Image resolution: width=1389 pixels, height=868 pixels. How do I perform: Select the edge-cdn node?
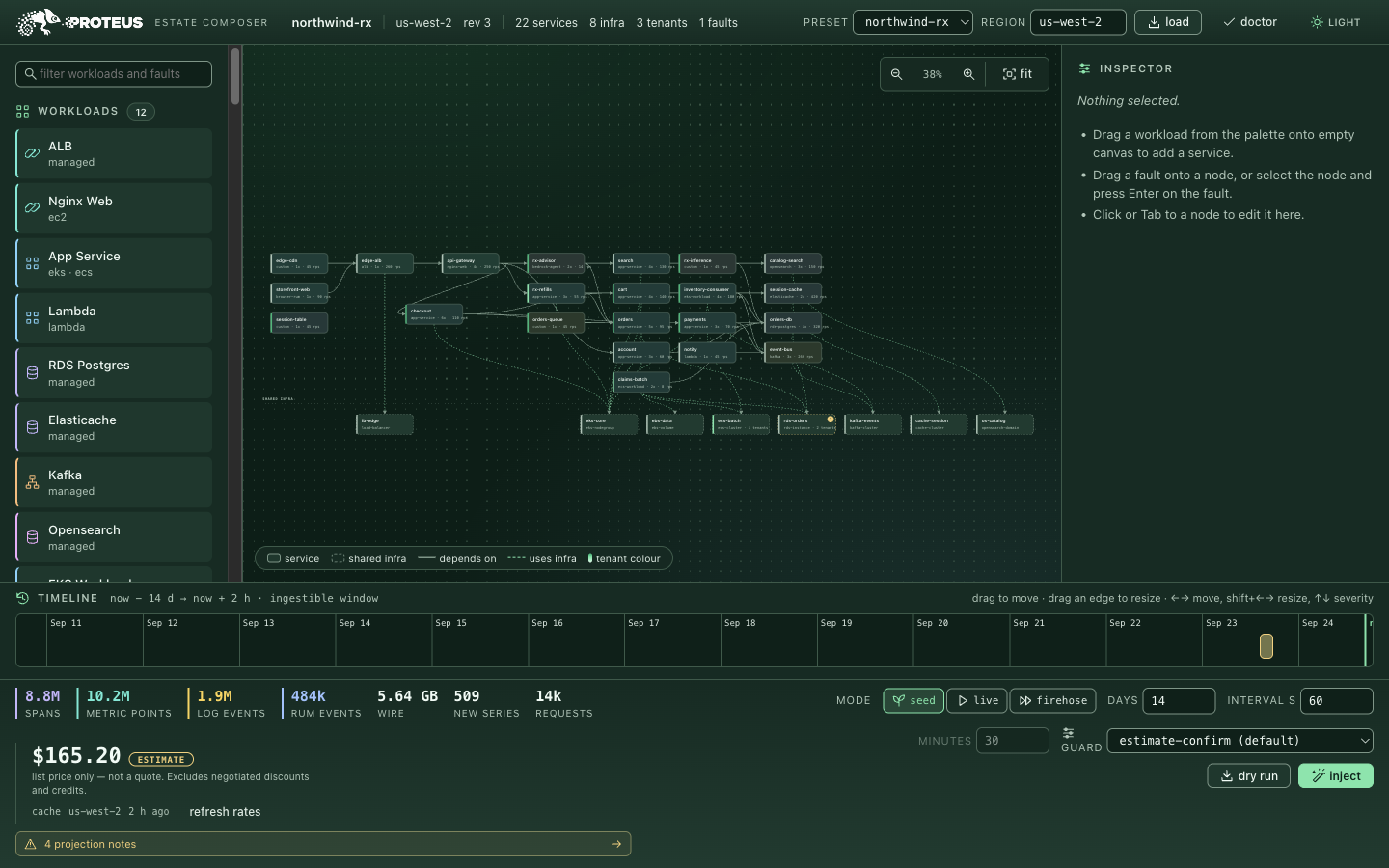pos(299,263)
